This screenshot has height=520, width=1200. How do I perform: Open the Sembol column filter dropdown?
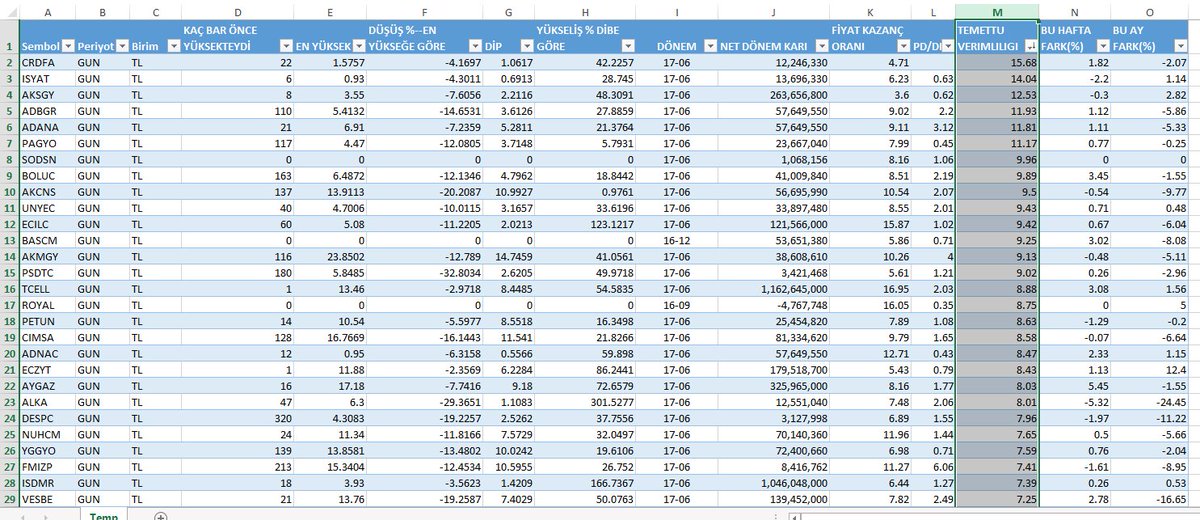tap(68, 47)
